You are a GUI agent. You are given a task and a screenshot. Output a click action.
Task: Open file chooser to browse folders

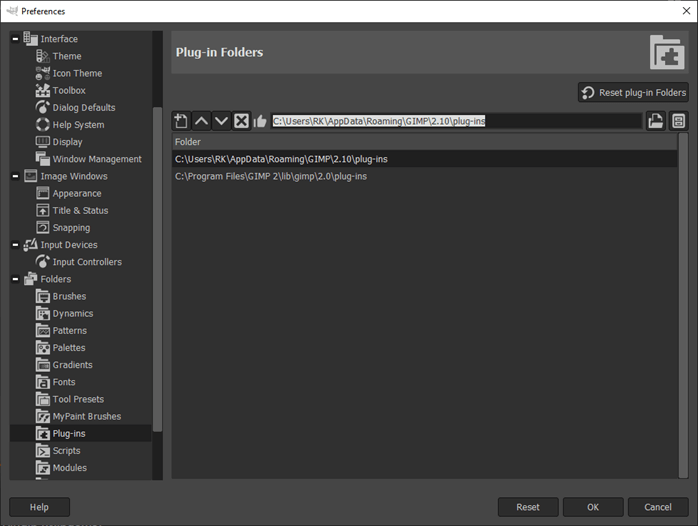point(656,121)
